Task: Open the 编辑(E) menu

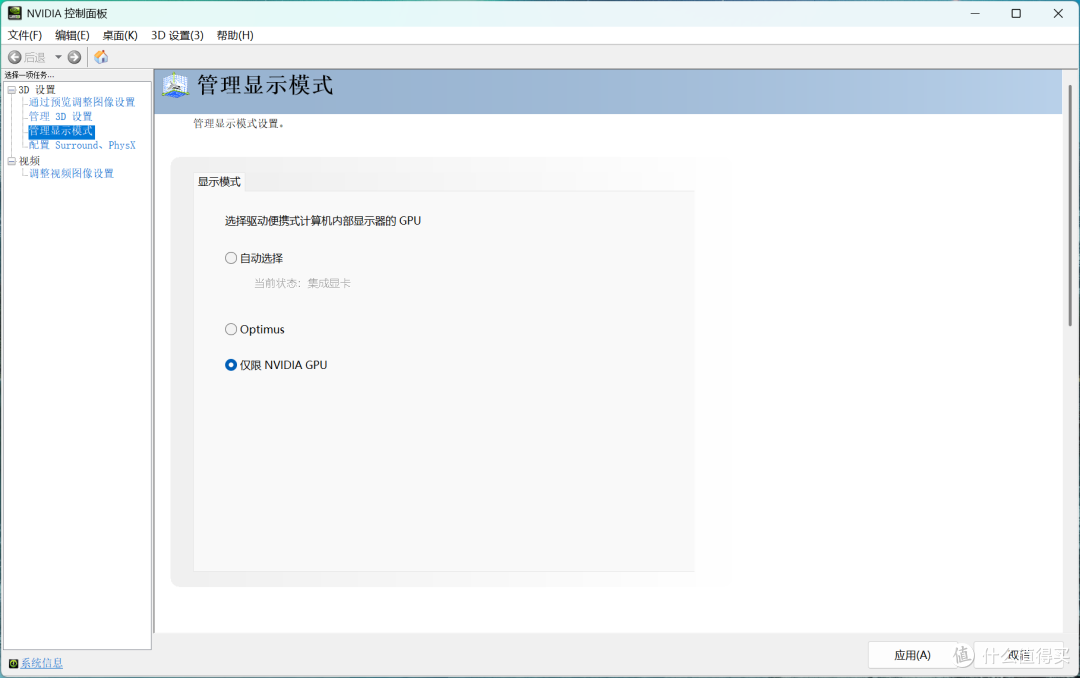Action: pos(72,35)
